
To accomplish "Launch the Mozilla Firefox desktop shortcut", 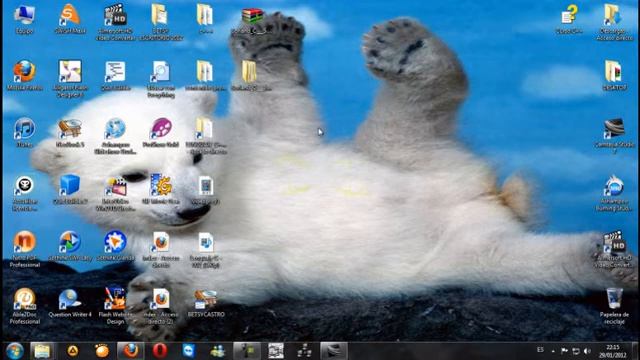I will tap(24, 71).
